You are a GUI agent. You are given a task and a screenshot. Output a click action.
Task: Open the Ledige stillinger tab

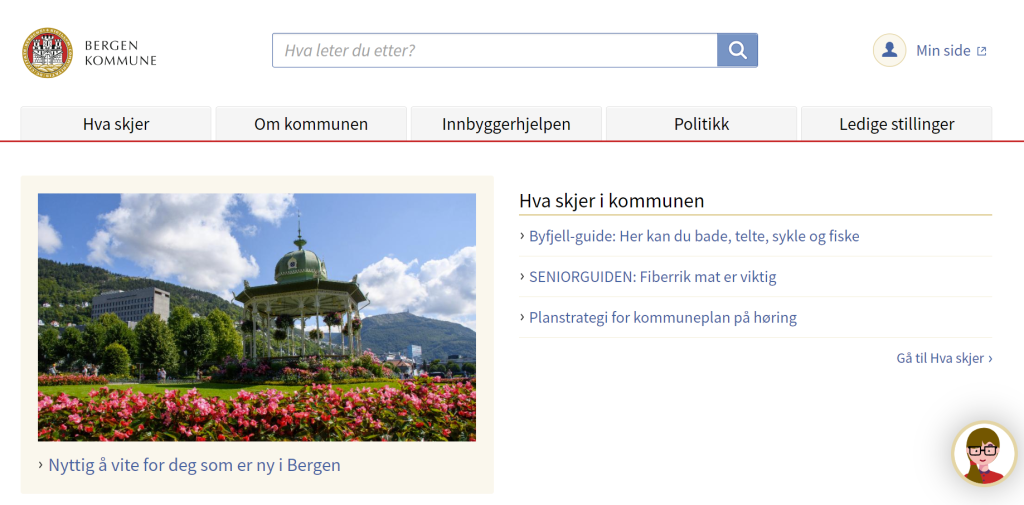896,124
